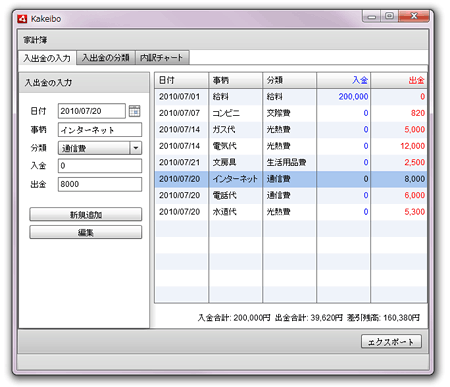Click the 6,000 expense value
The width and height of the screenshot is (450, 387).
tap(415, 195)
